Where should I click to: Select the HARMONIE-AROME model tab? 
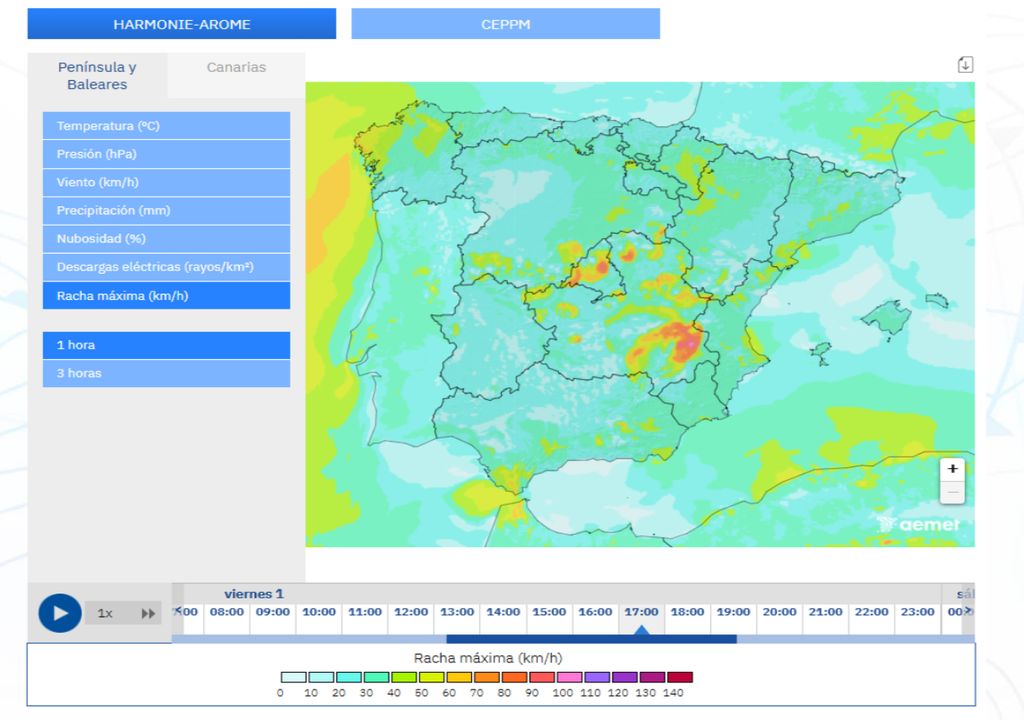pos(182,24)
